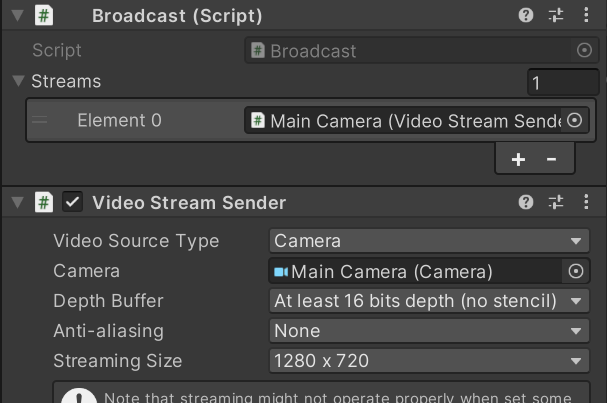Open help for Video Stream Sender
This screenshot has width=607, height=403.
526,203
